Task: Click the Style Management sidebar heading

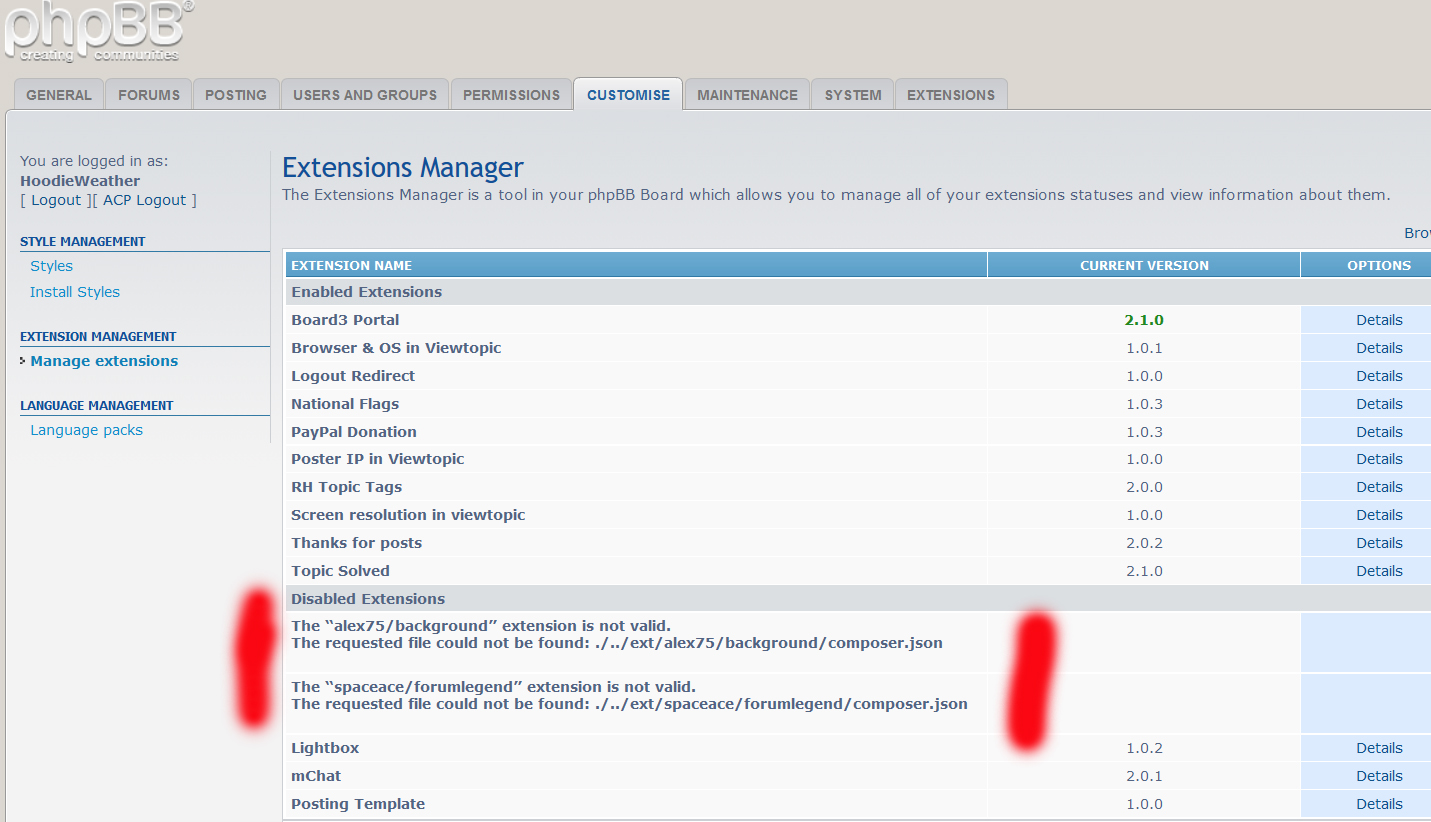Action: pos(82,241)
